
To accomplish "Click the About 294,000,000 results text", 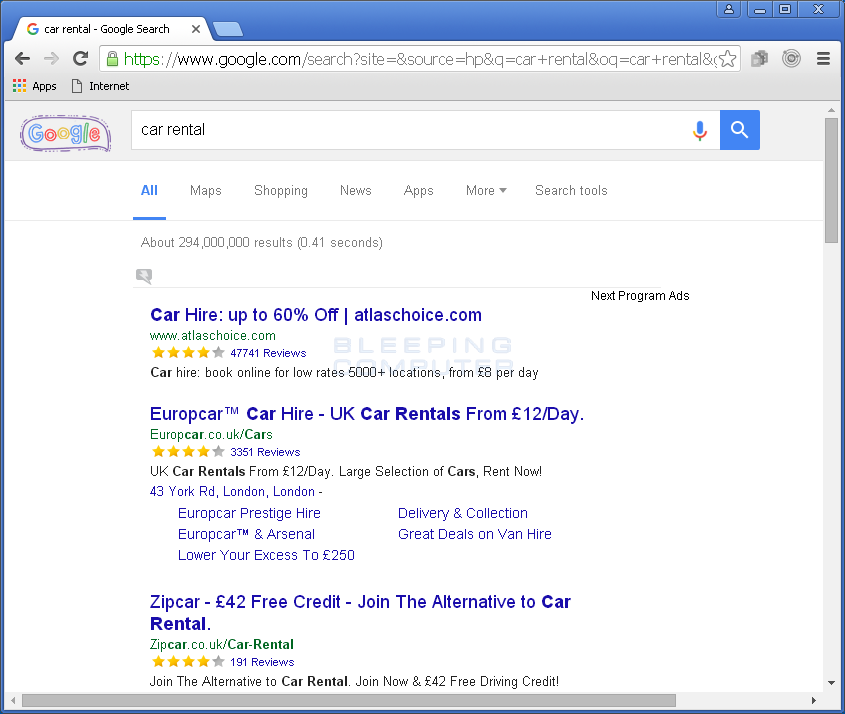I will 262,242.
